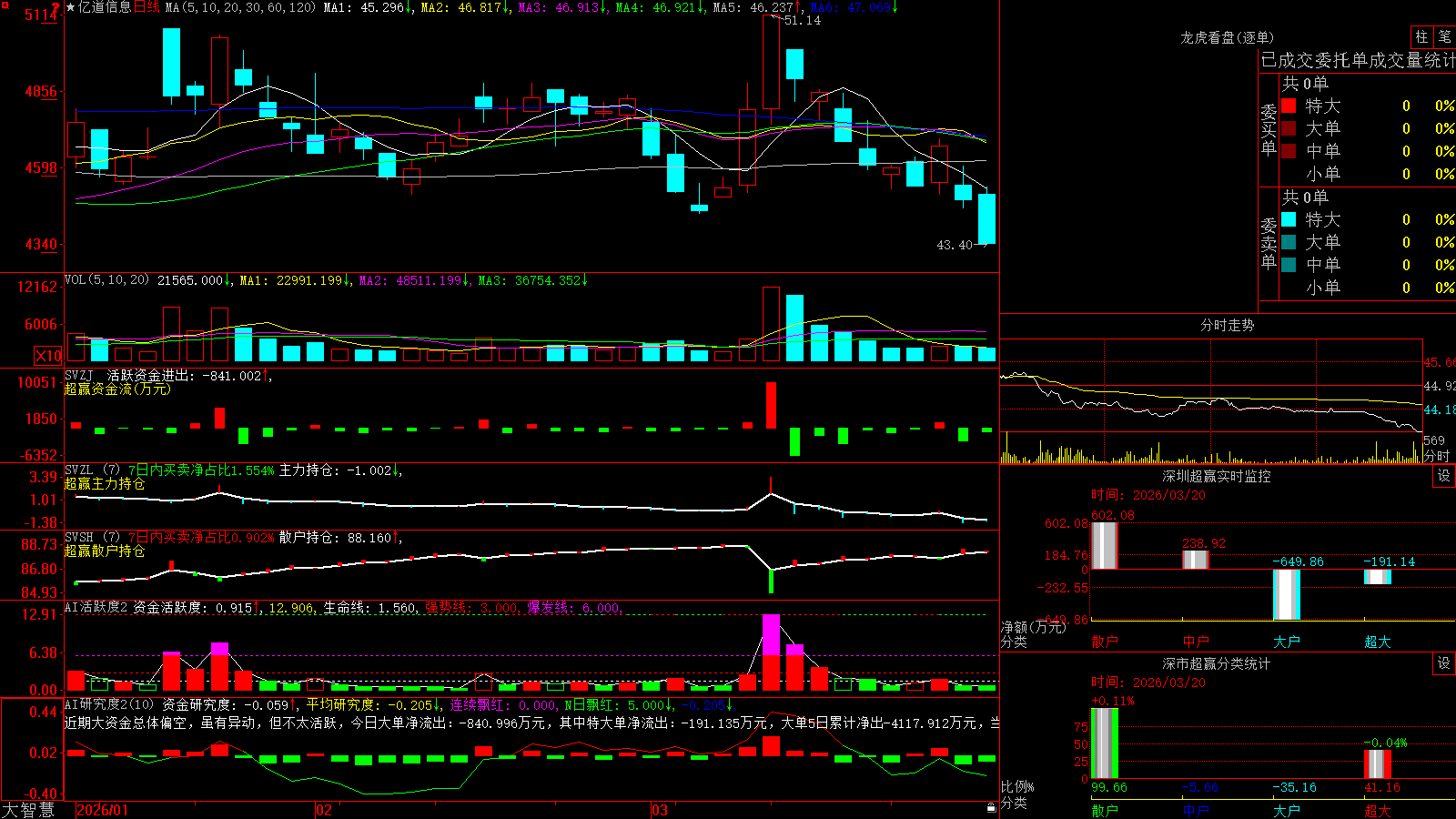The width and height of the screenshot is (1456, 819).
Task: Open 设 settings for 深圳超赢实时监控
Action: (1443, 476)
